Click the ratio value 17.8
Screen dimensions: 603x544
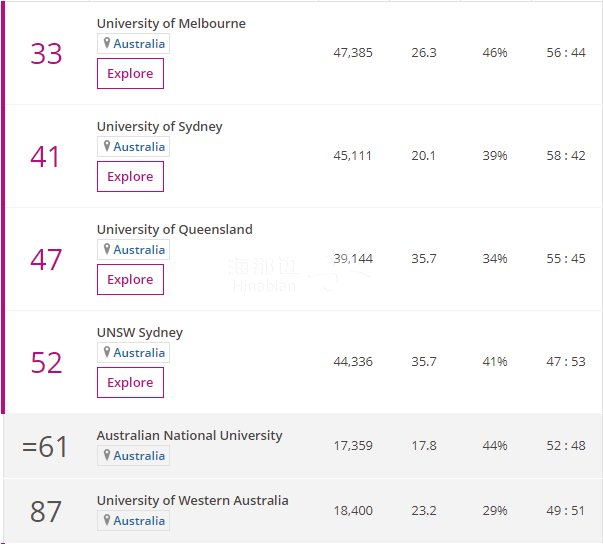(424, 446)
